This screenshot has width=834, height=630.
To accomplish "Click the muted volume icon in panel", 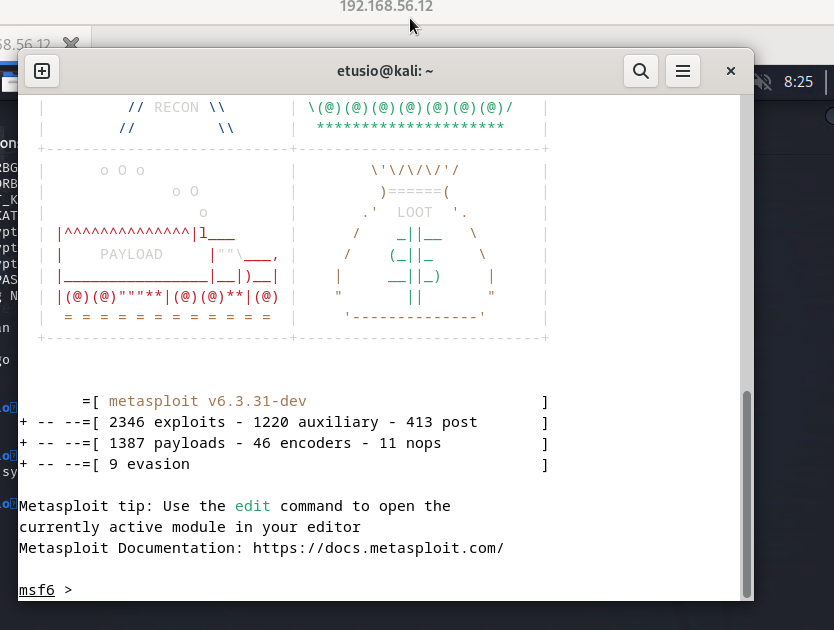I will click(763, 81).
